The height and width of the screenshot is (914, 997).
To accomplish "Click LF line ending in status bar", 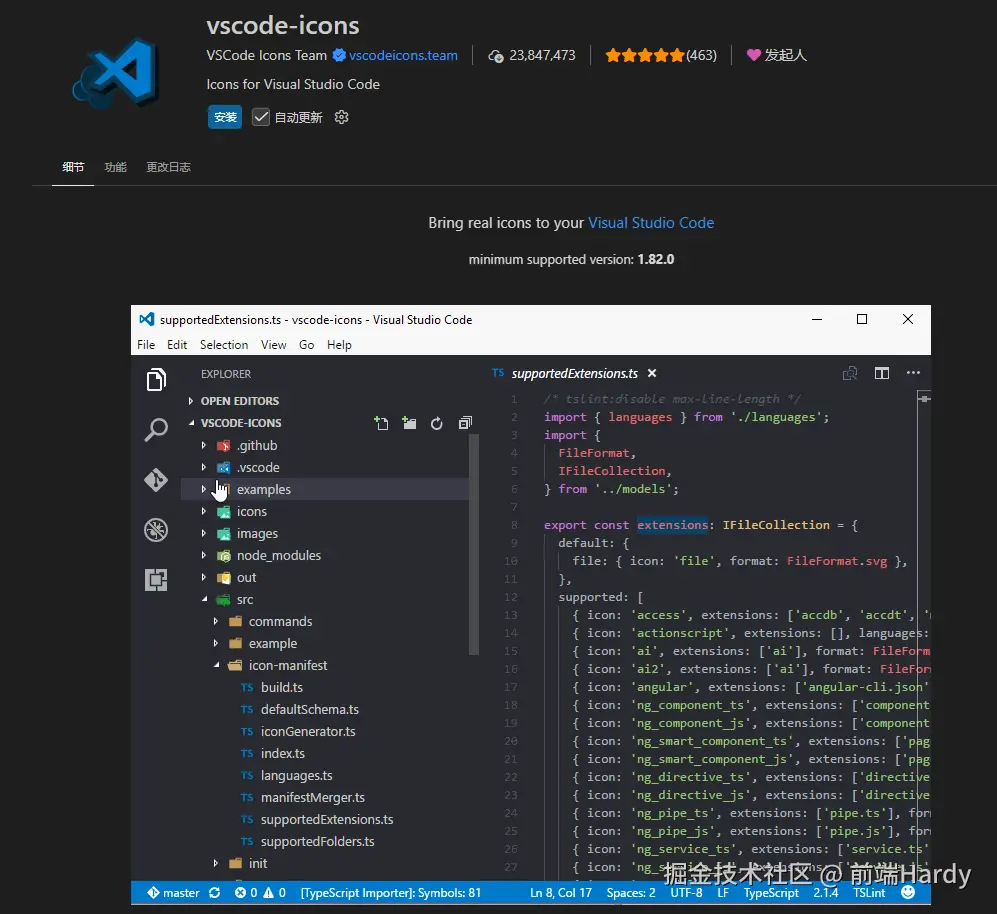I will coord(723,892).
